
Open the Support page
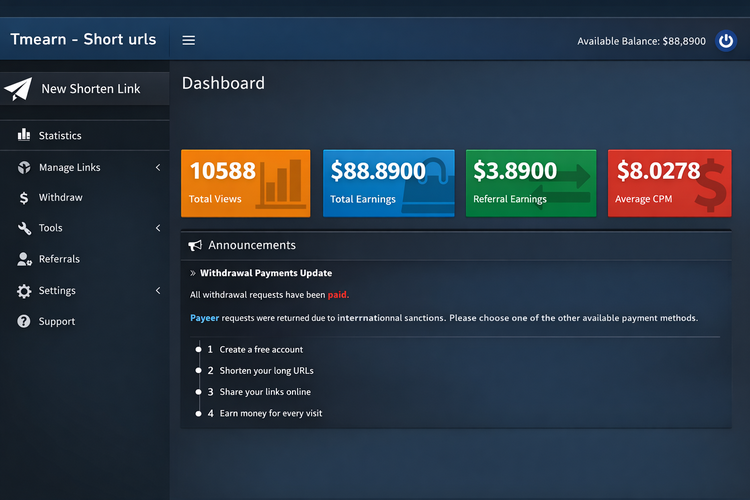coord(85,321)
